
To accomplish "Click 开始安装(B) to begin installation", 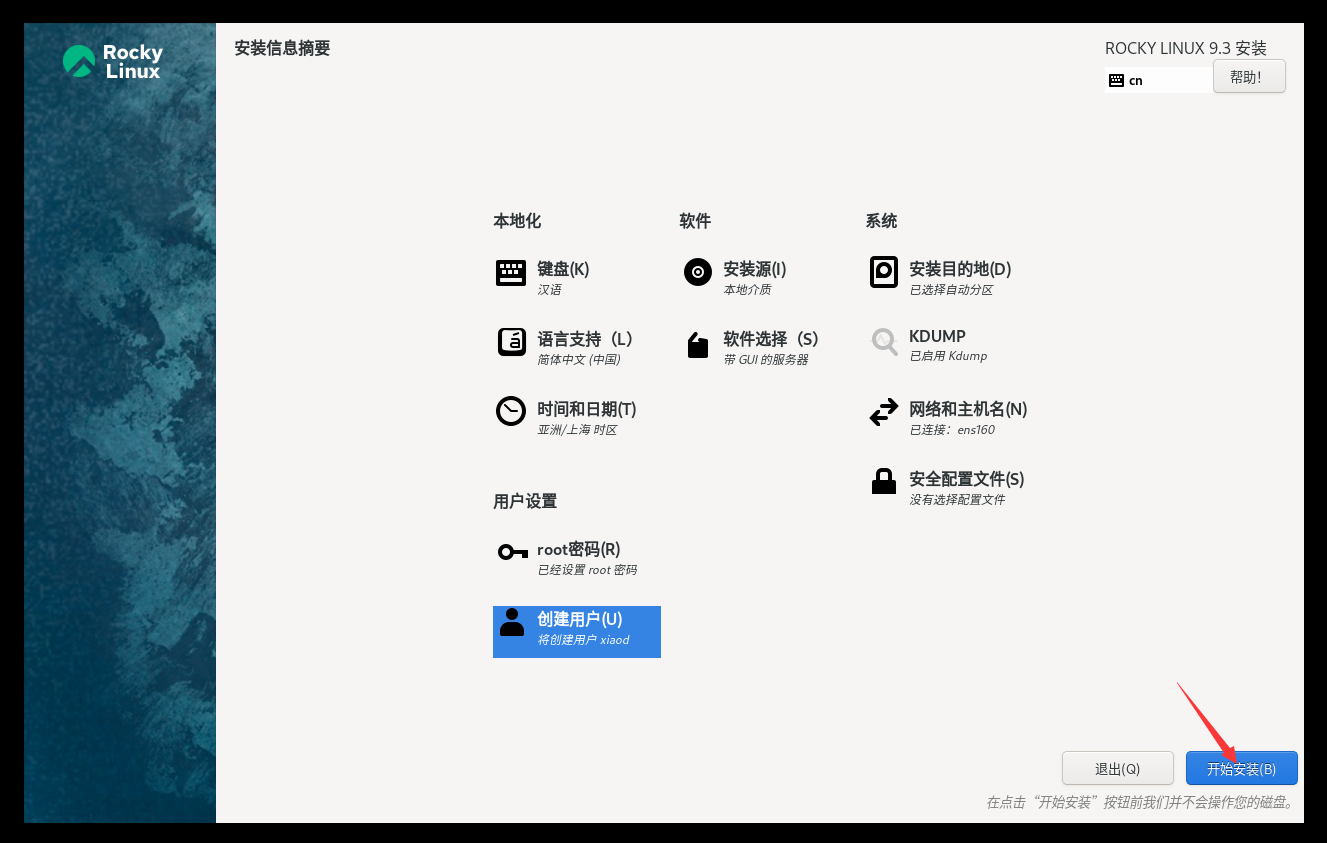I will click(1241, 769).
